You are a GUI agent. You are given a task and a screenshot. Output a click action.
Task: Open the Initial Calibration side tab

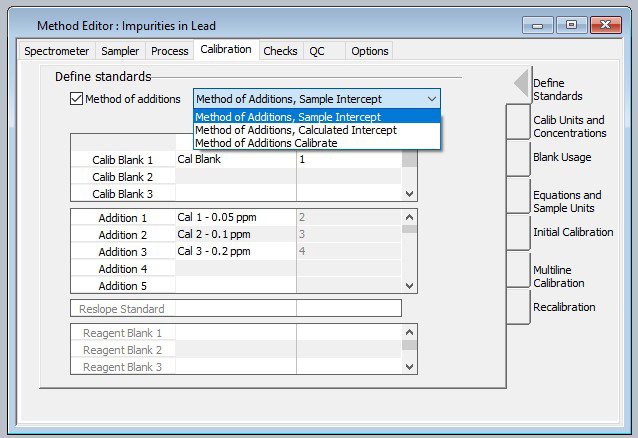click(573, 232)
